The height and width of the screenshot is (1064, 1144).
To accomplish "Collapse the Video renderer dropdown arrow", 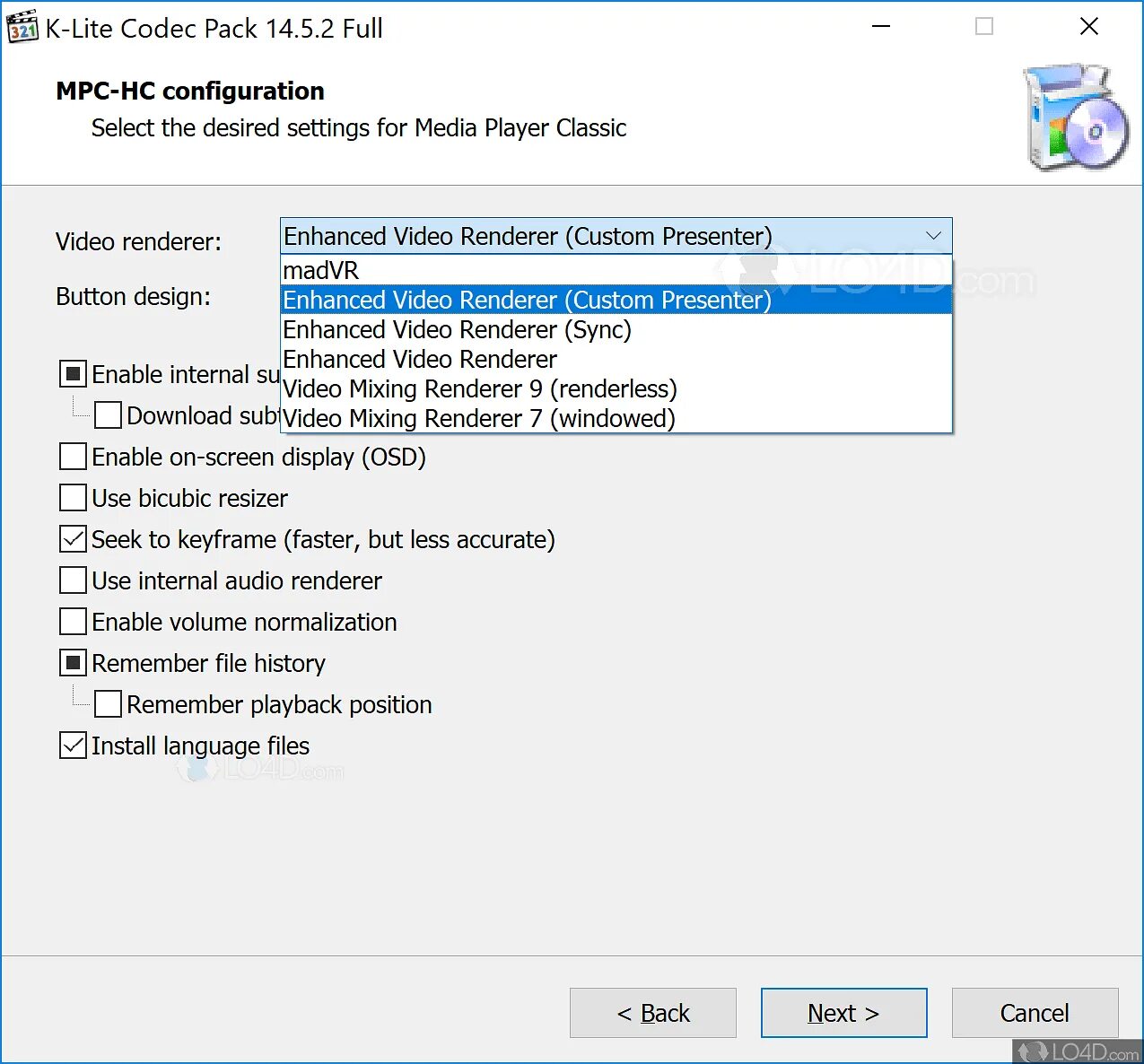I will (933, 236).
